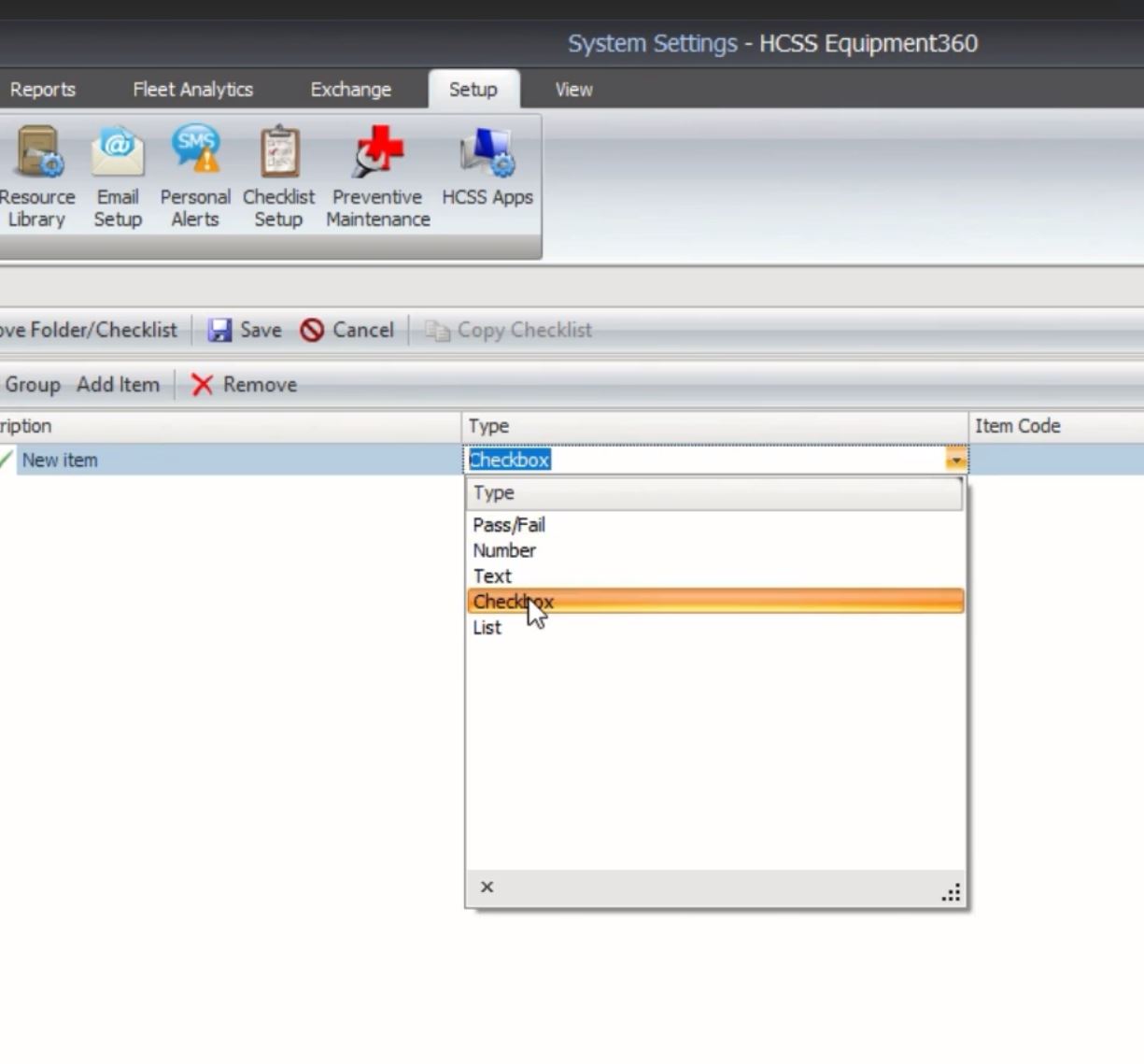The height and width of the screenshot is (1064, 1144).
Task: Click the Group button
Action: (x=32, y=384)
